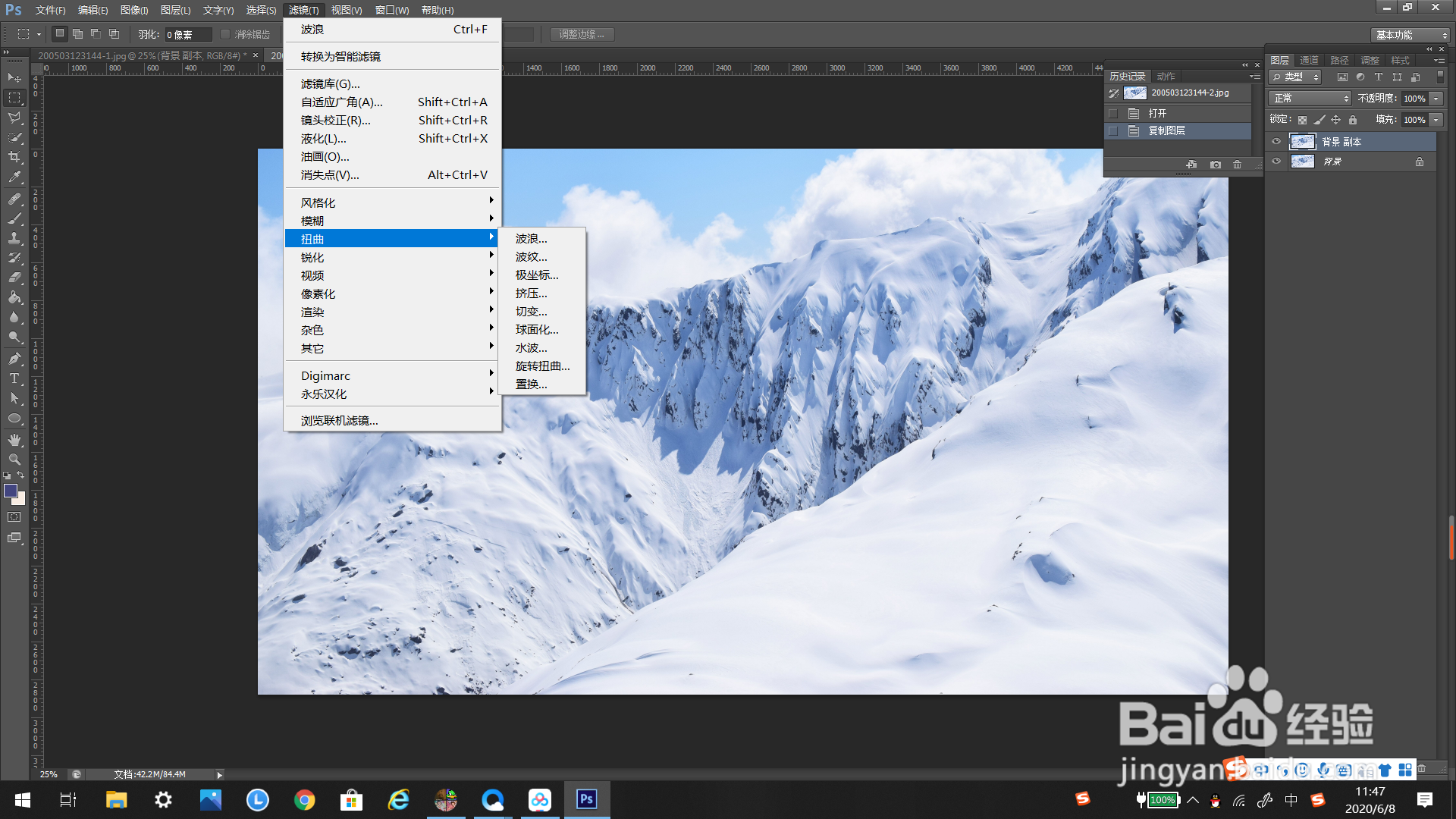Toggle visibility of the 背景 layer
Image resolution: width=1456 pixels, height=819 pixels.
(1276, 162)
